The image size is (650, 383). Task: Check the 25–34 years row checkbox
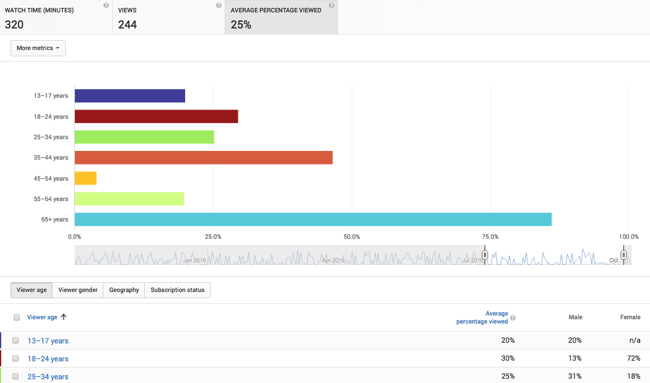click(15, 376)
